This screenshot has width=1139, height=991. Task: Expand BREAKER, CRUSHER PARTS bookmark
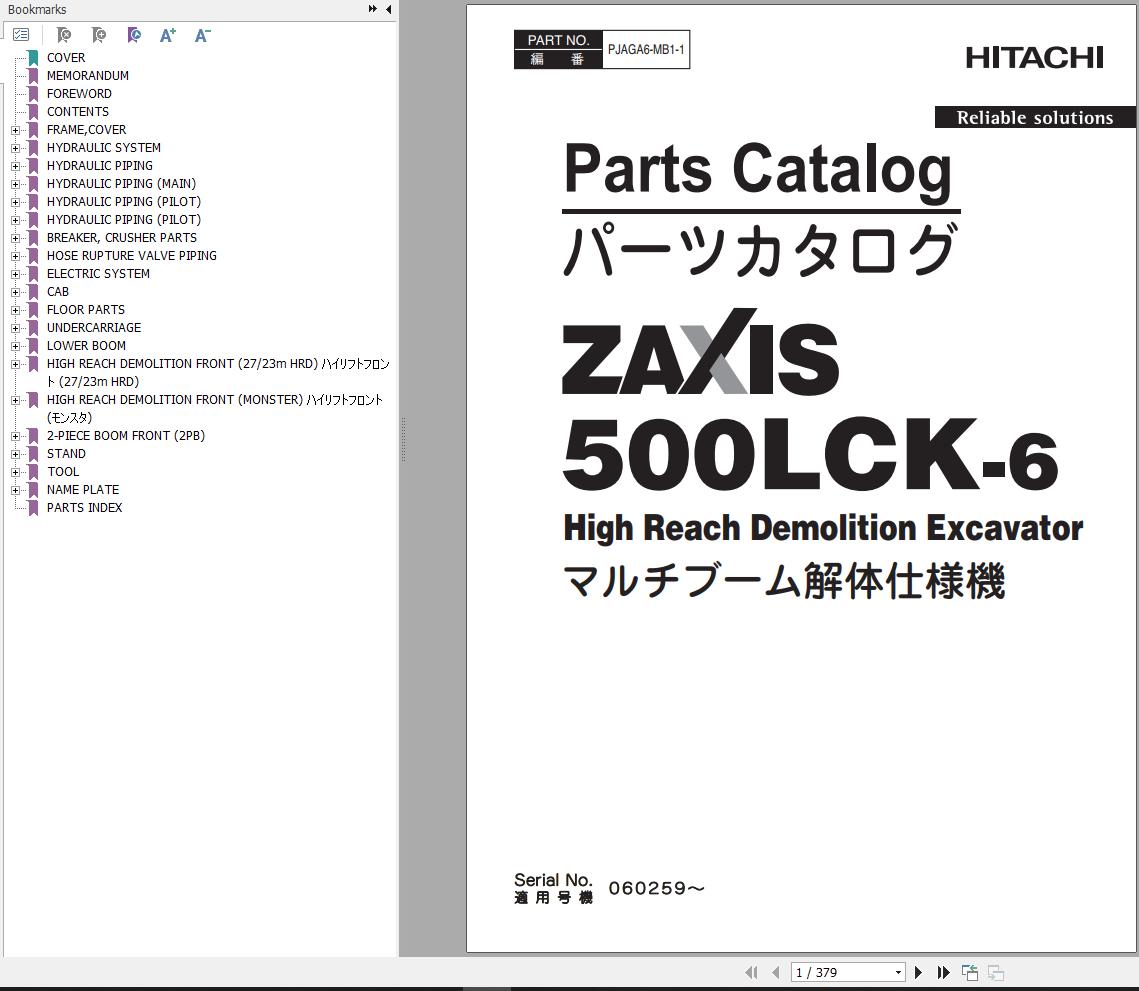click(15, 238)
